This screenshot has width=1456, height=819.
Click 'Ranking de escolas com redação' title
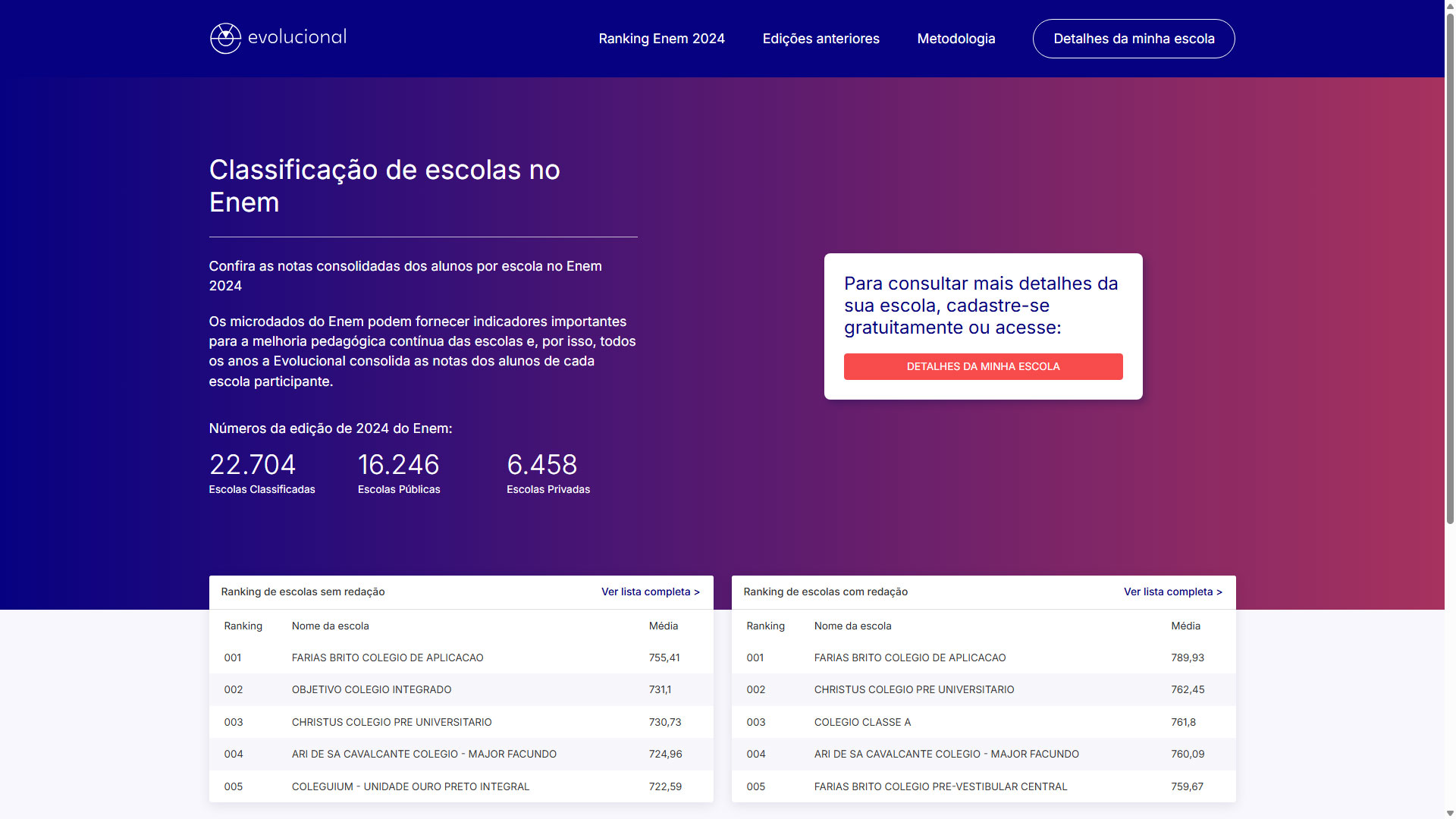click(x=825, y=591)
